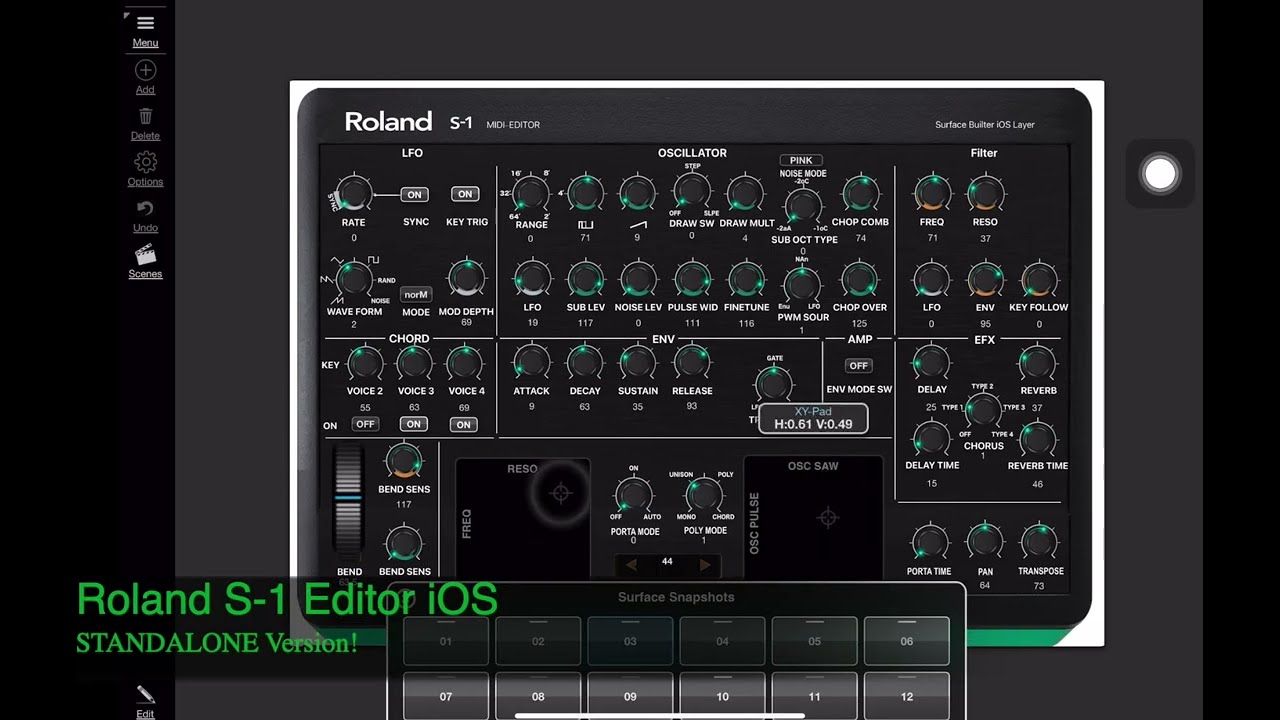Image resolution: width=1280 pixels, height=720 pixels.
Task: Click the LFO RATE knob
Action: click(x=353, y=193)
